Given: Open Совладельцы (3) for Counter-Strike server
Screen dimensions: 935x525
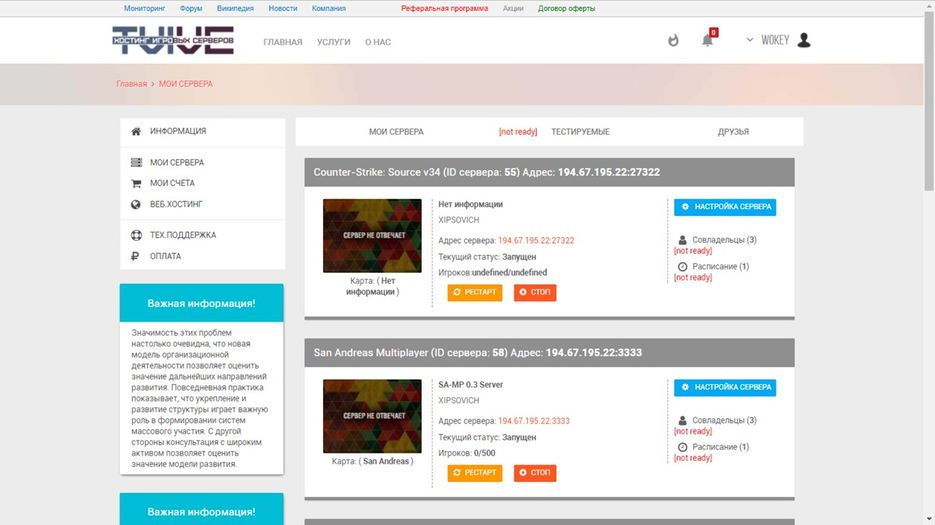Looking at the screenshot, I should tap(724, 240).
